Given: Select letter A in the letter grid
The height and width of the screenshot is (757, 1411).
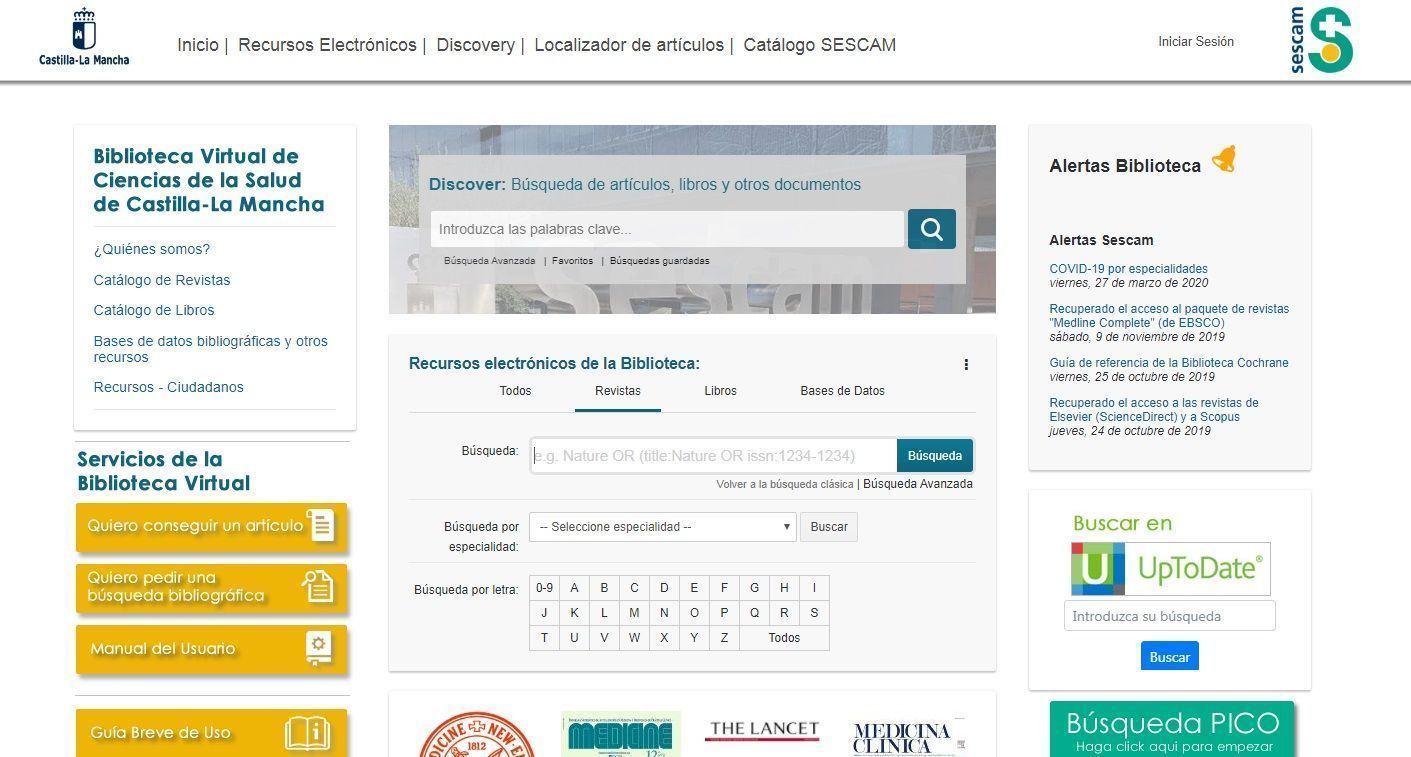Looking at the screenshot, I should click(x=574, y=588).
